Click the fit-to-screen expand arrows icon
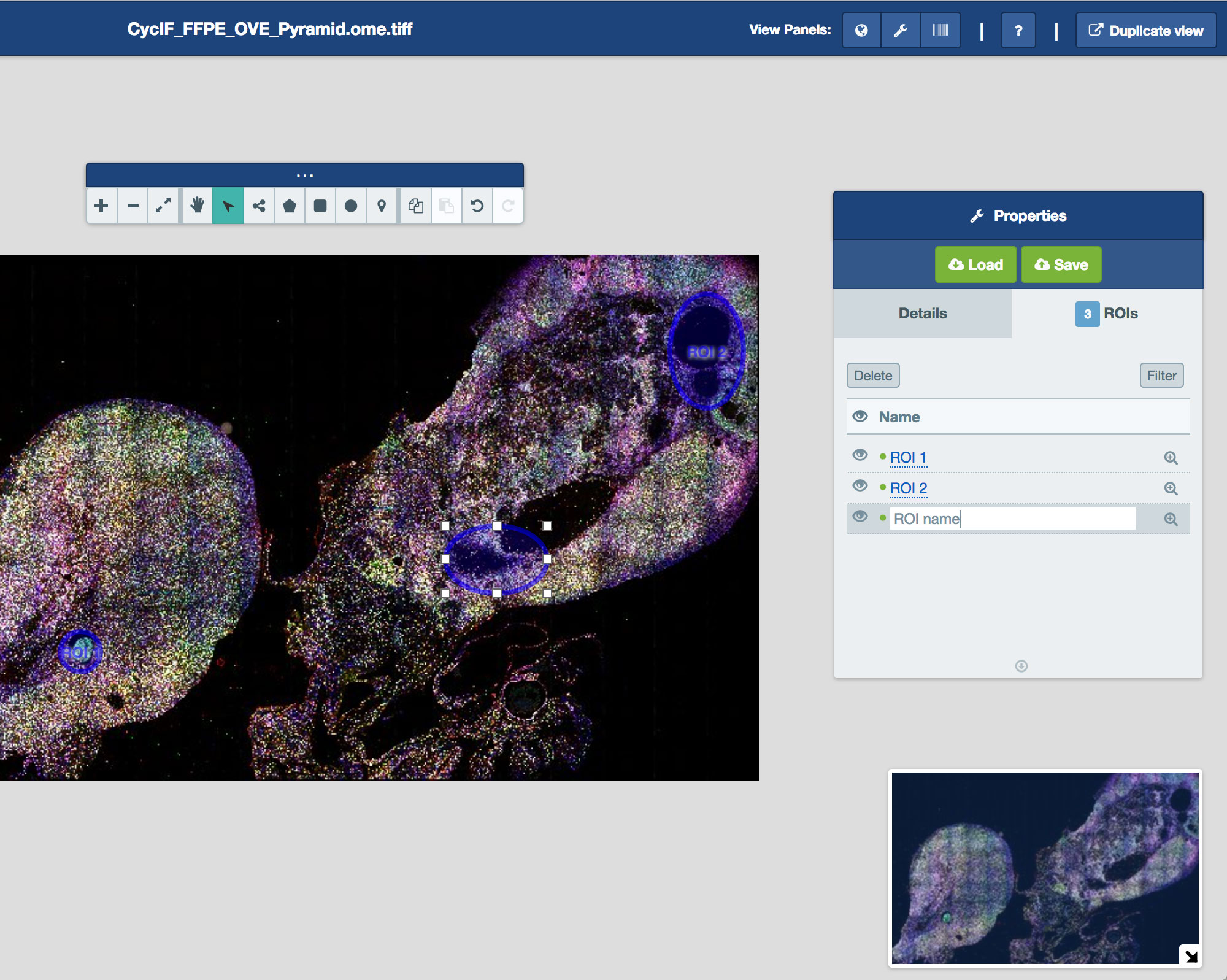The height and width of the screenshot is (980, 1227). click(x=163, y=206)
